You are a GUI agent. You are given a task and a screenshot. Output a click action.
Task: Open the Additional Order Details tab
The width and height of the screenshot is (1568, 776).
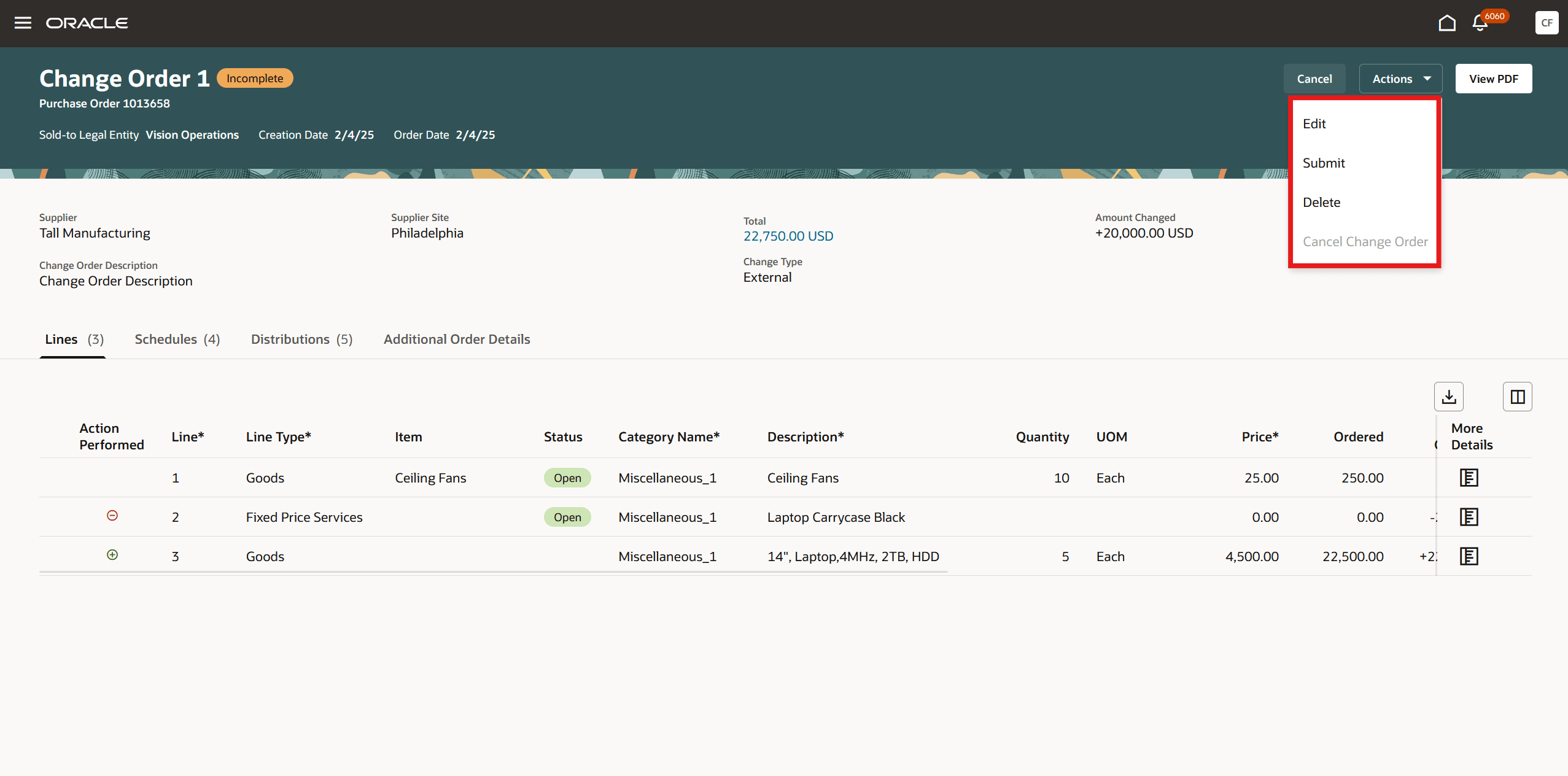[457, 340]
